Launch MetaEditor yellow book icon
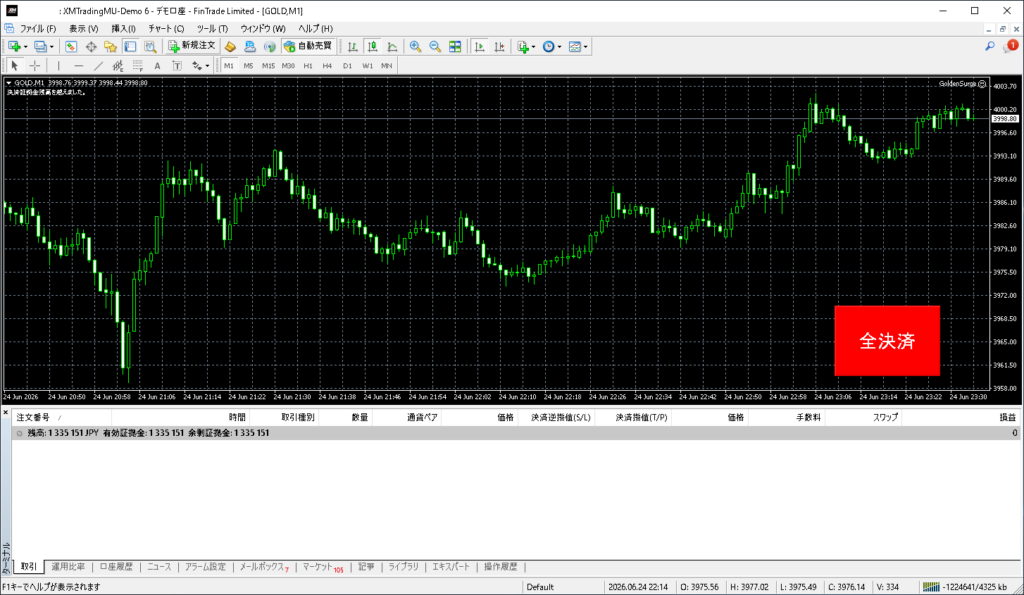 click(230, 46)
